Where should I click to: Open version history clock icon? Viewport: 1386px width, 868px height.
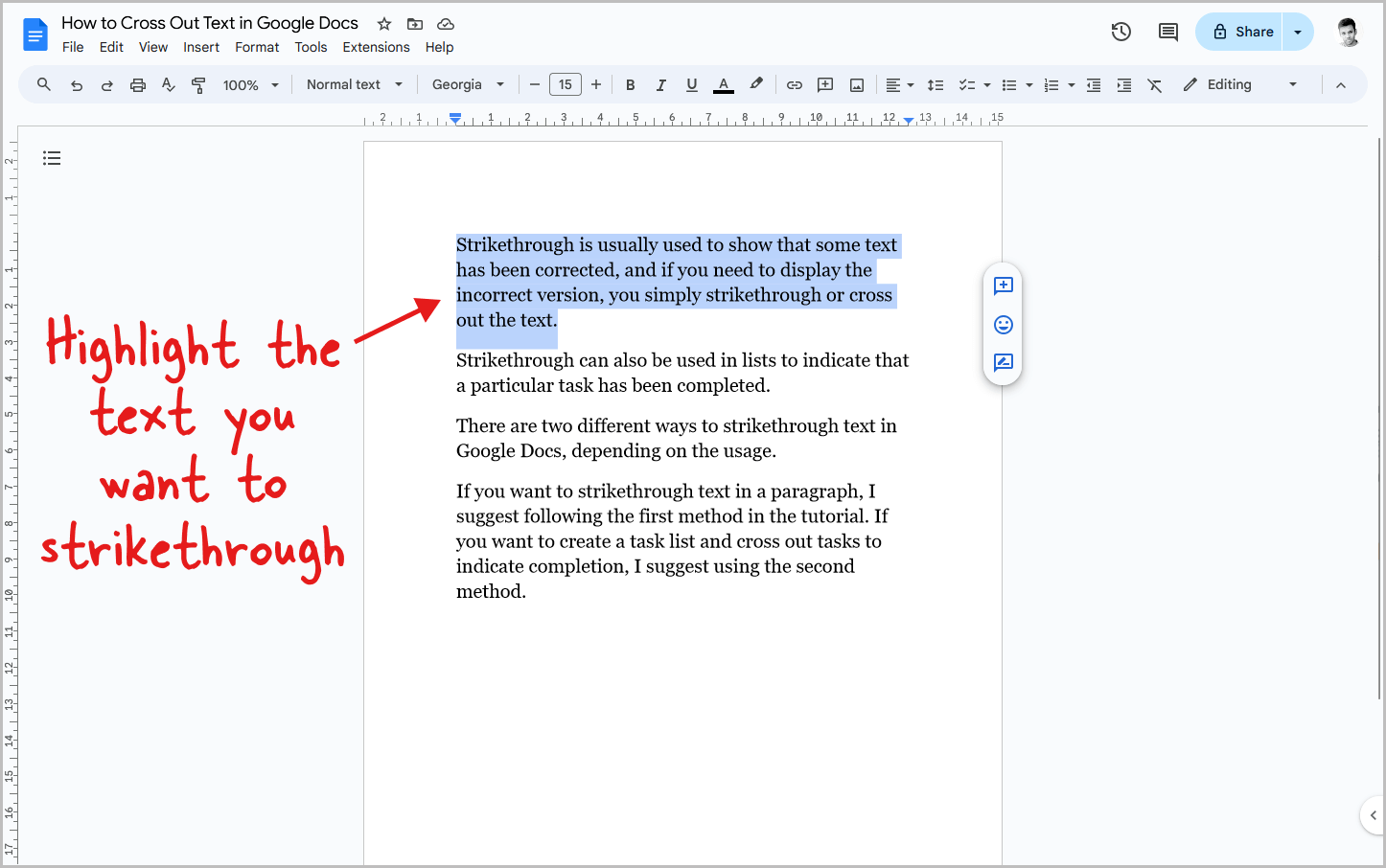coord(1121,32)
